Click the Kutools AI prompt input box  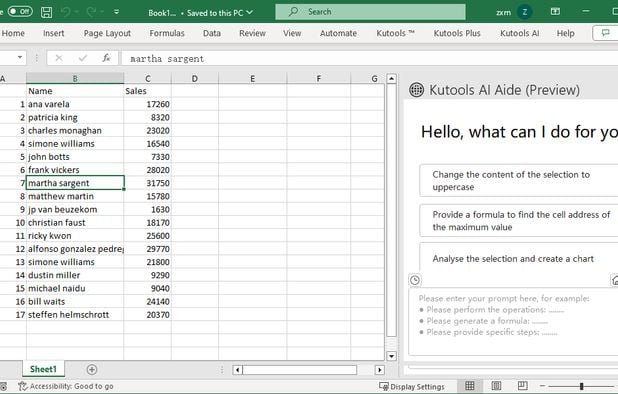pos(513,321)
